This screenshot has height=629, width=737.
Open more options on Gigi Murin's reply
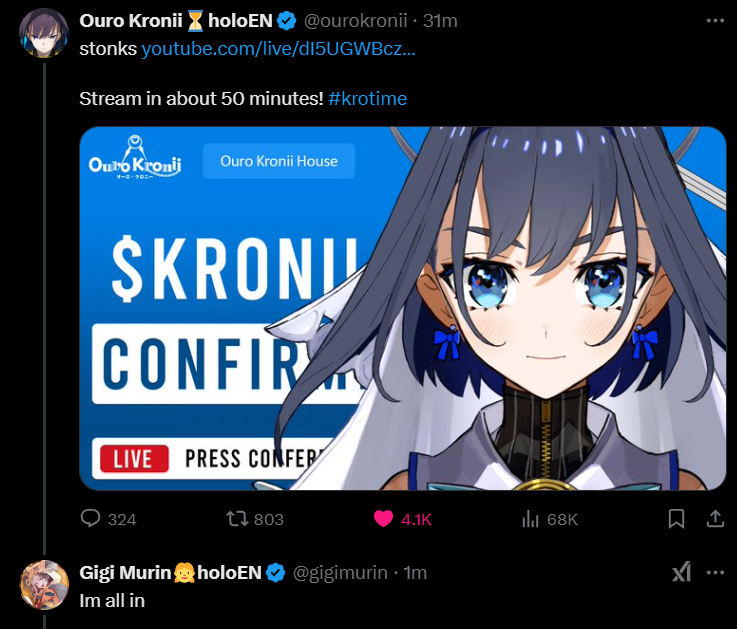point(715,573)
